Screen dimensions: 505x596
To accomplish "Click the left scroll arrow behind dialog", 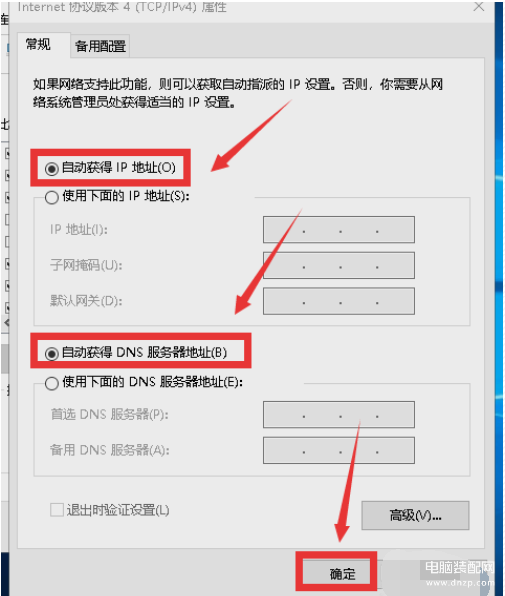I will (x=6, y=323).
